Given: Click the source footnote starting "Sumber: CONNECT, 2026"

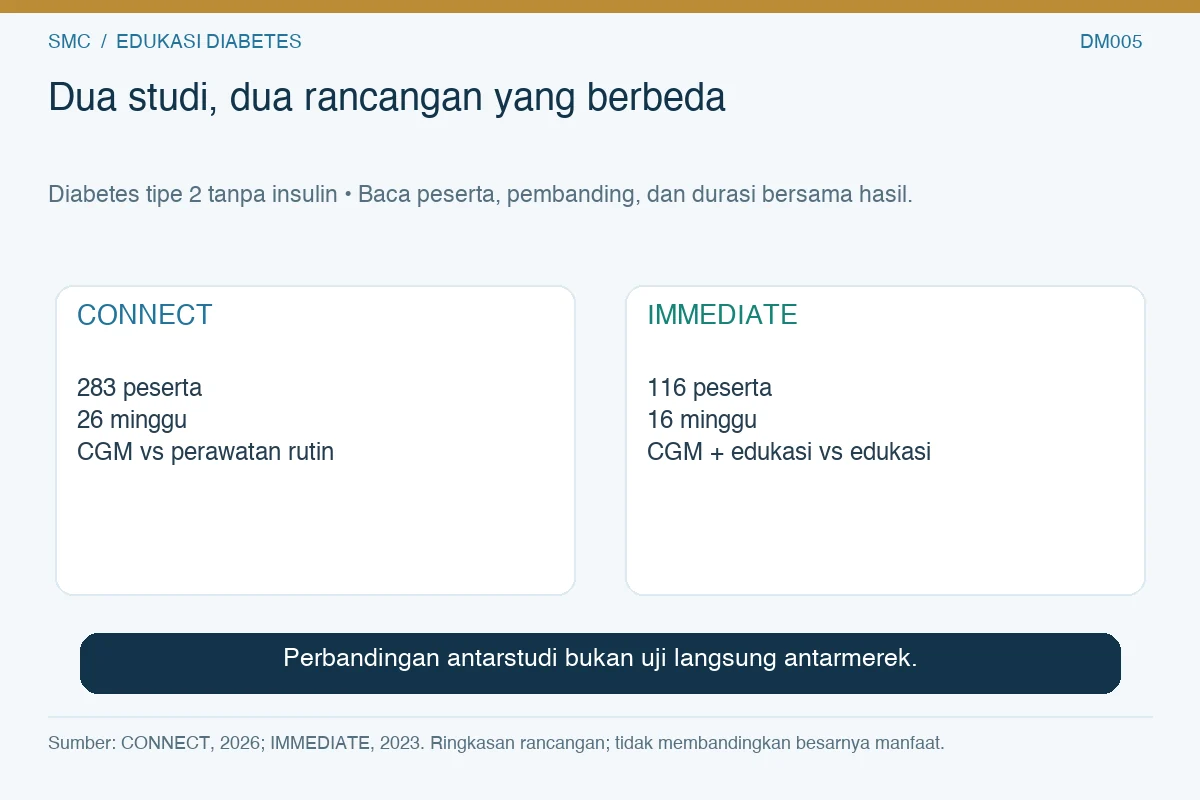Looking at the screenshot, I should [496, 743].
